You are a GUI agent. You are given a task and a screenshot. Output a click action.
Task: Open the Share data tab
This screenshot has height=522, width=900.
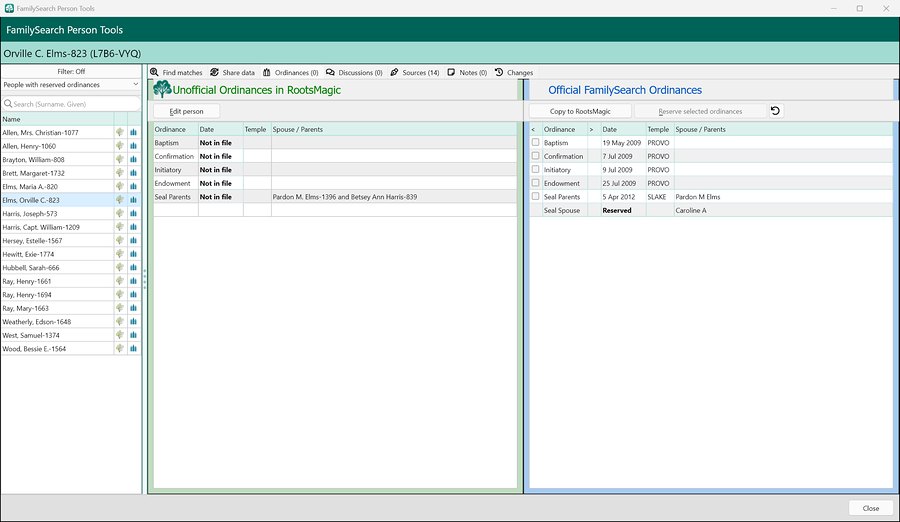(232, 72)
